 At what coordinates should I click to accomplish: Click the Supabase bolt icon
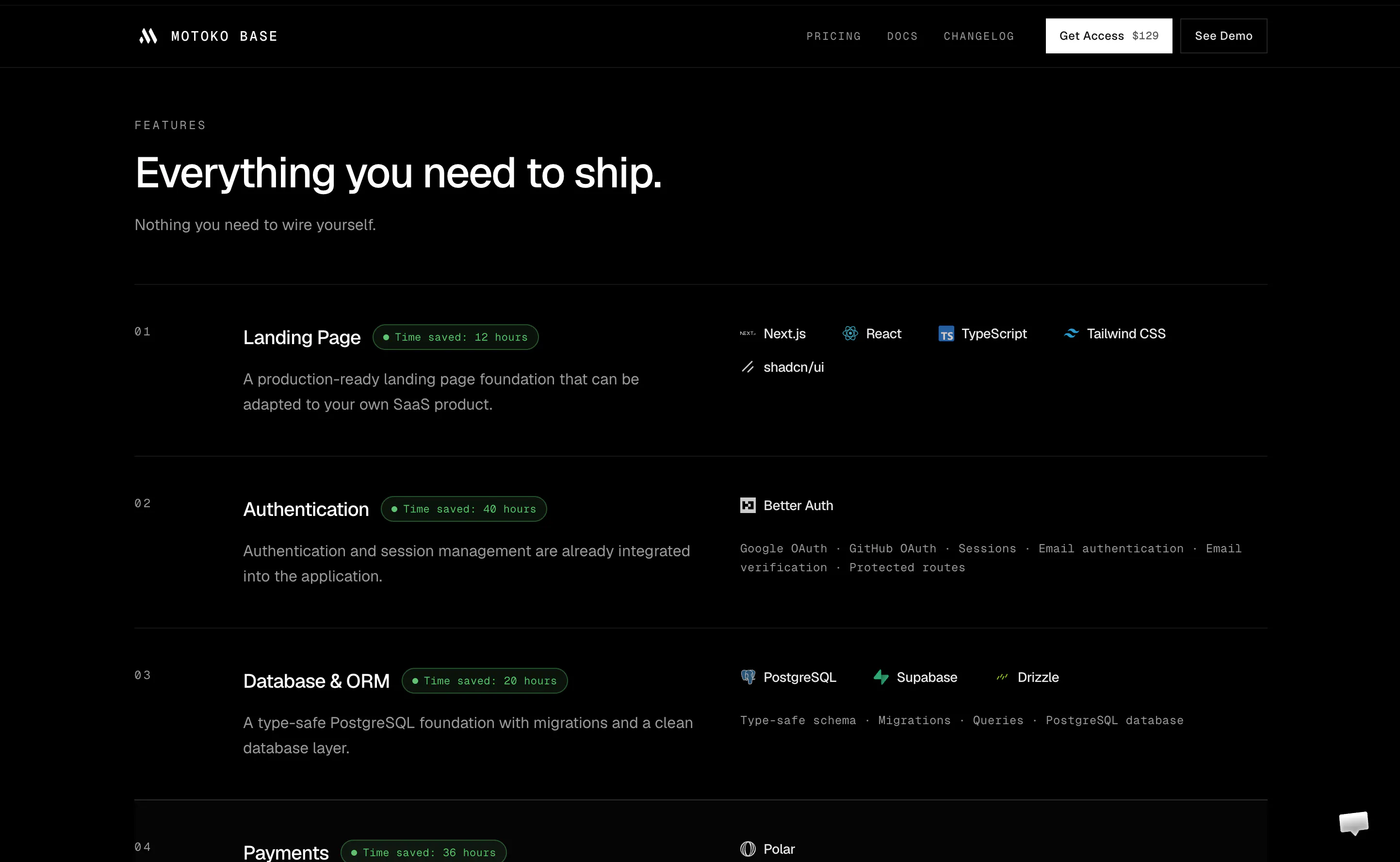(x=881, y=677)
